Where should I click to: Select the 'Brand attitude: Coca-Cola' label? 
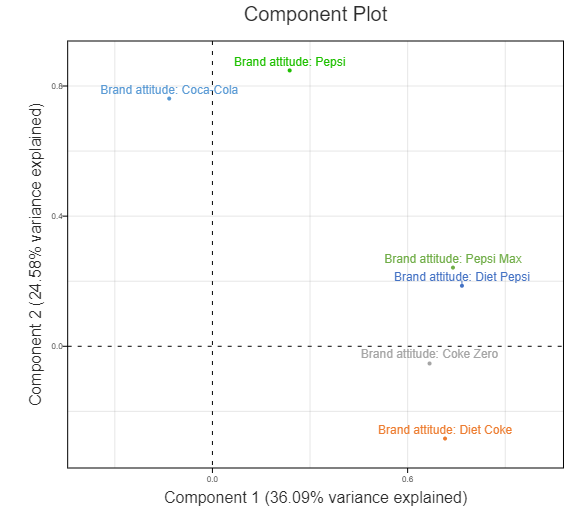click(x=169, y=90)
